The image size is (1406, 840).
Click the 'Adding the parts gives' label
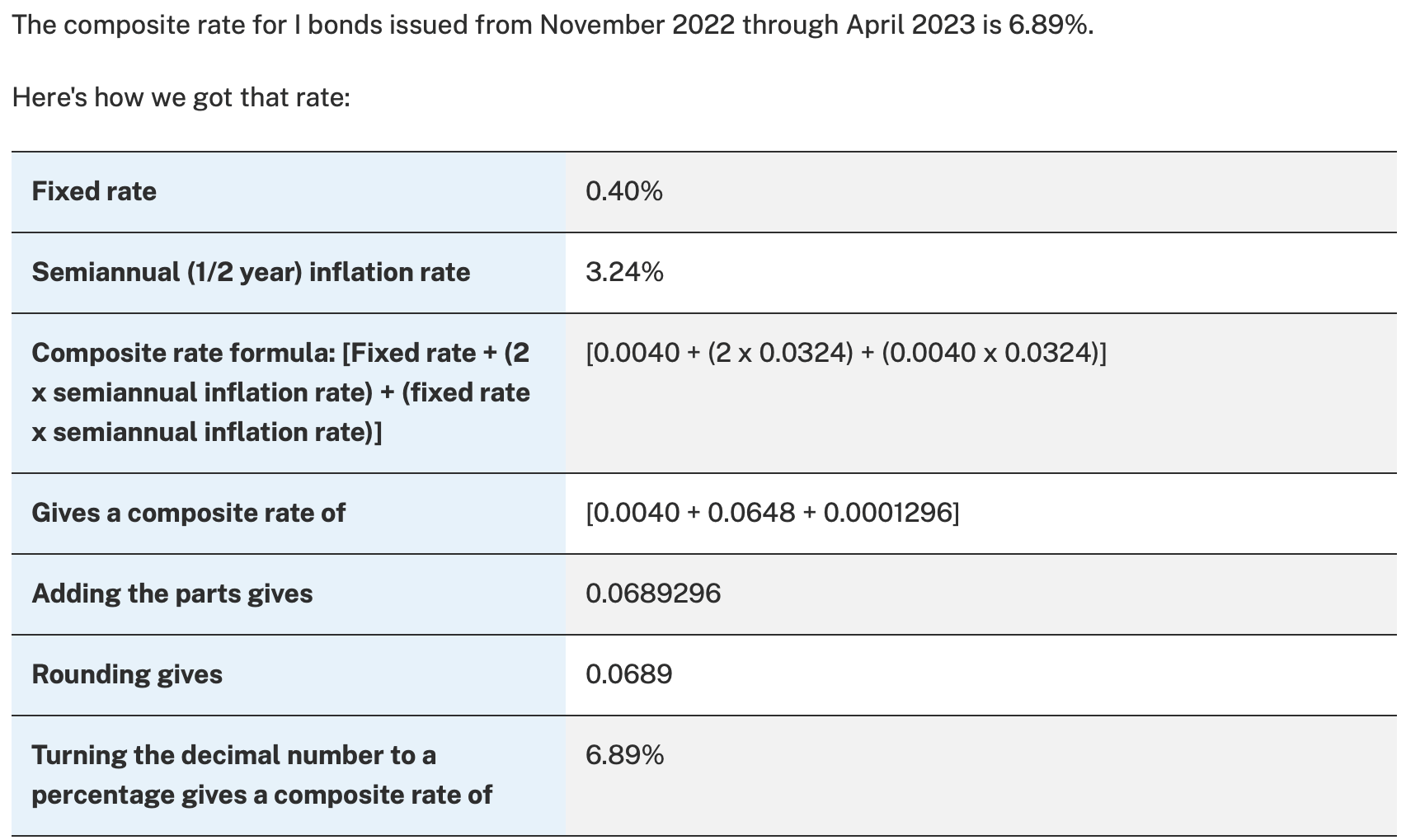pyautogui.click(x=172, y=594)
